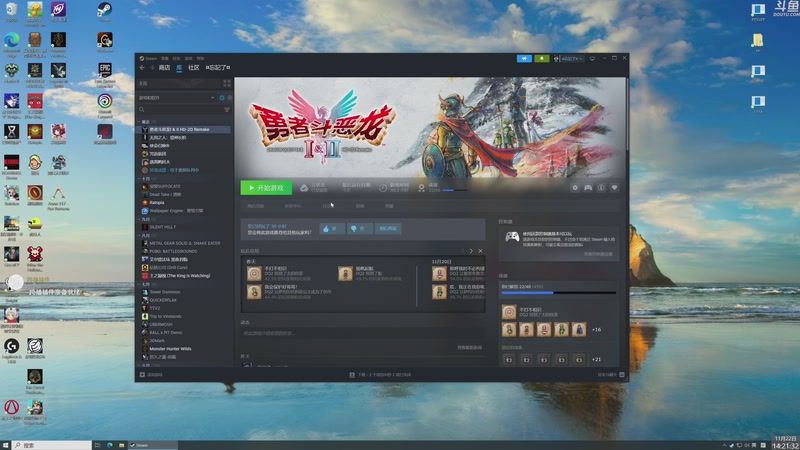Viewport: 800px width, 450px height.
Task: Click the thumbs down not-recommend button
Action: pyautogui.click(x=359, y=229)
